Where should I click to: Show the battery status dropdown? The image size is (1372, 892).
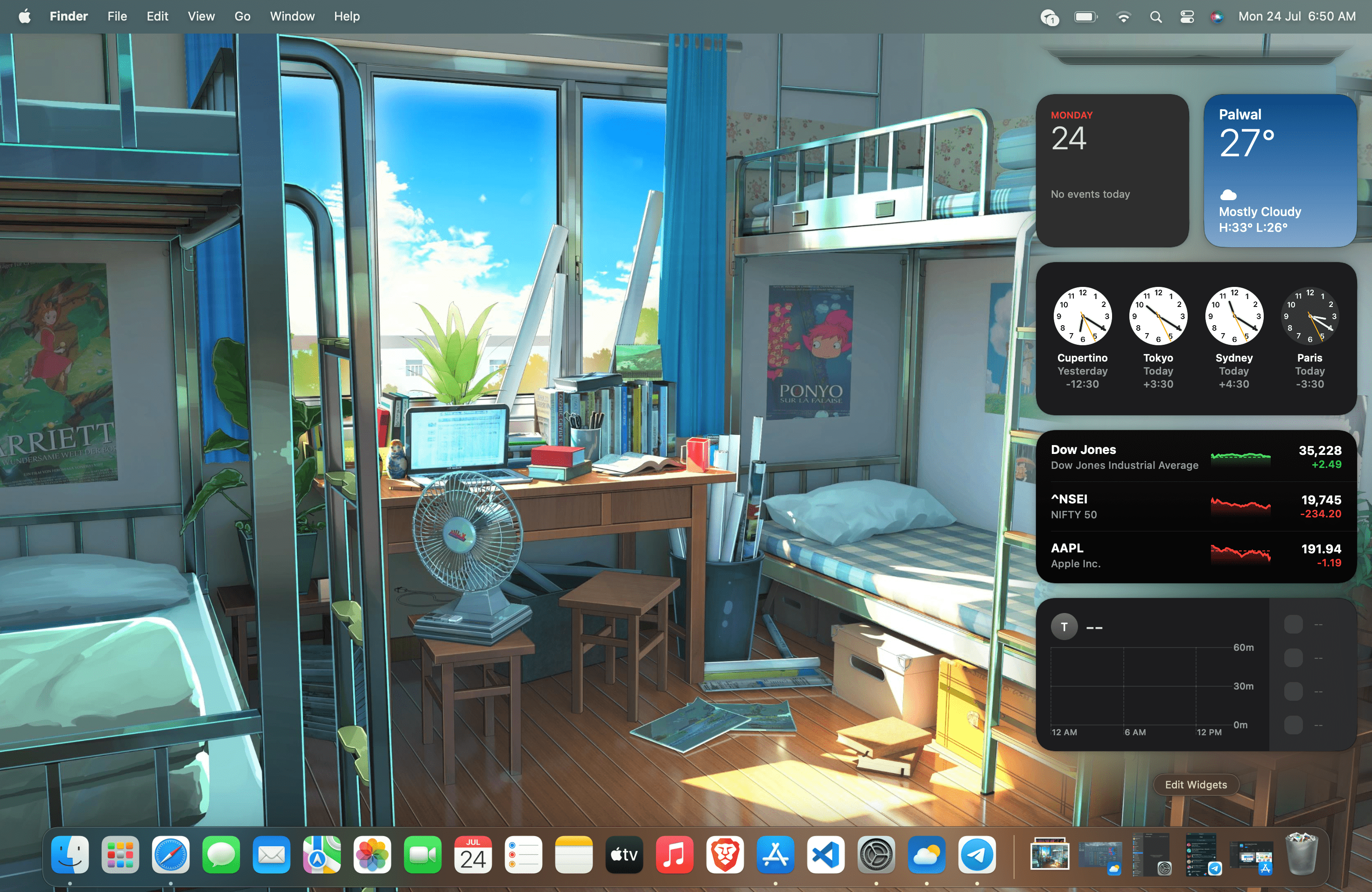coord(1085,17)
